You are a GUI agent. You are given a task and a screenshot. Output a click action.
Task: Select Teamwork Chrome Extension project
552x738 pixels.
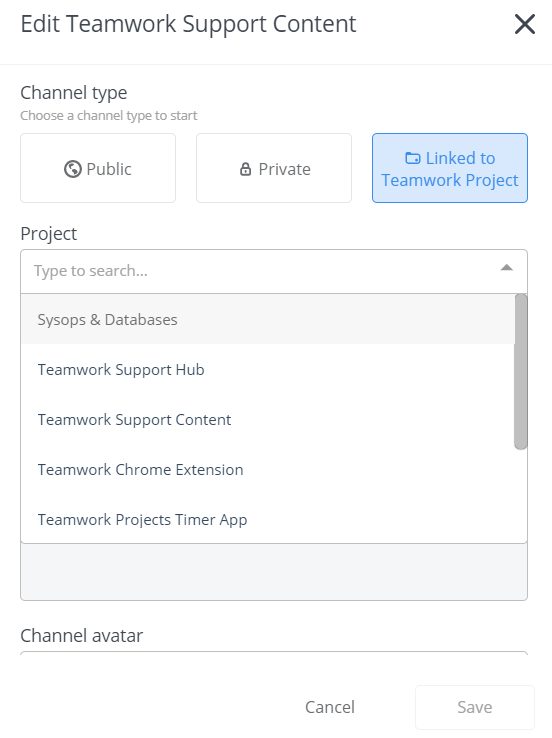[268, 469]
